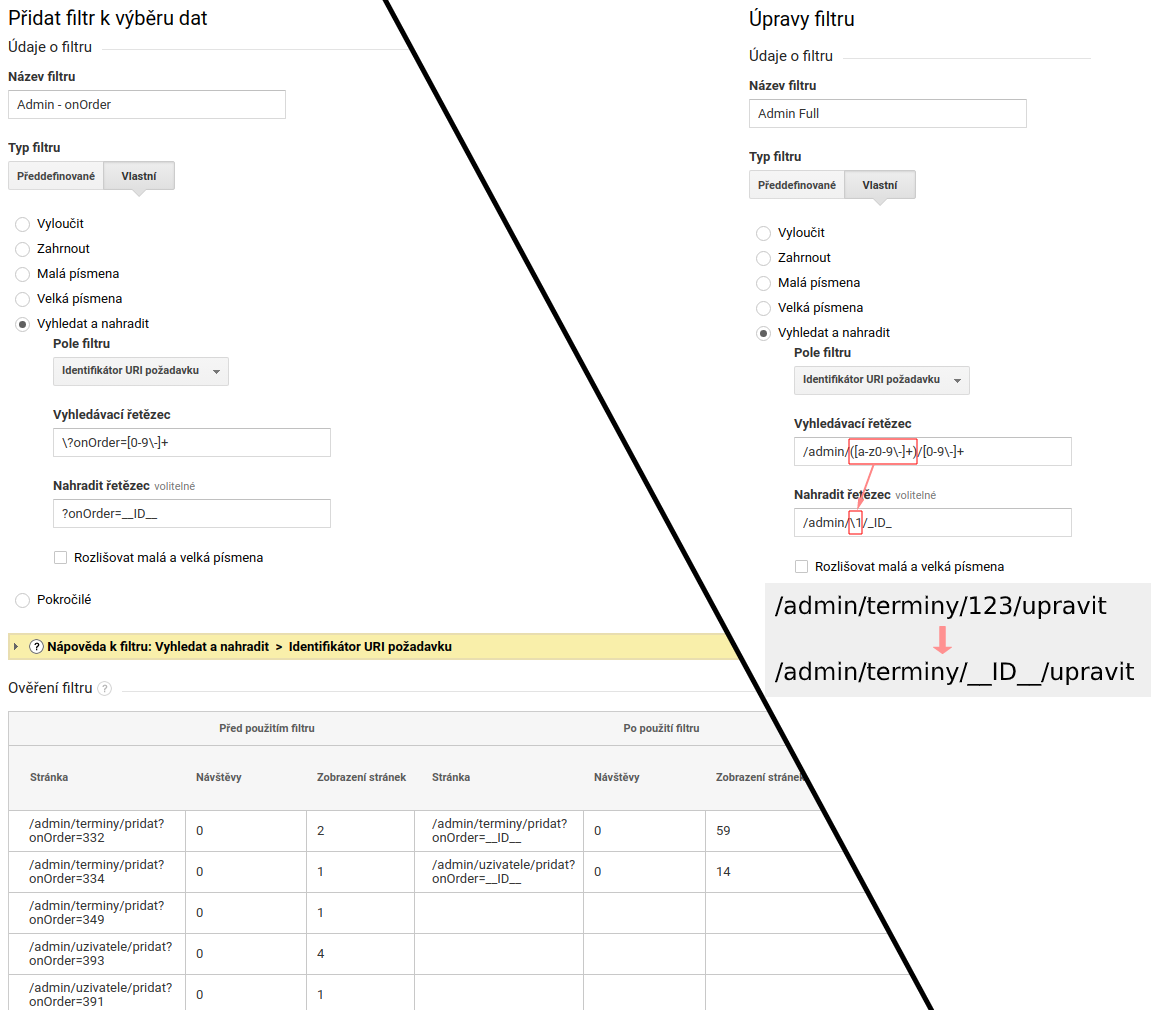Select the Pokročilé radio option
This screenshot has width=1151, height=1010.
point(23,600)
